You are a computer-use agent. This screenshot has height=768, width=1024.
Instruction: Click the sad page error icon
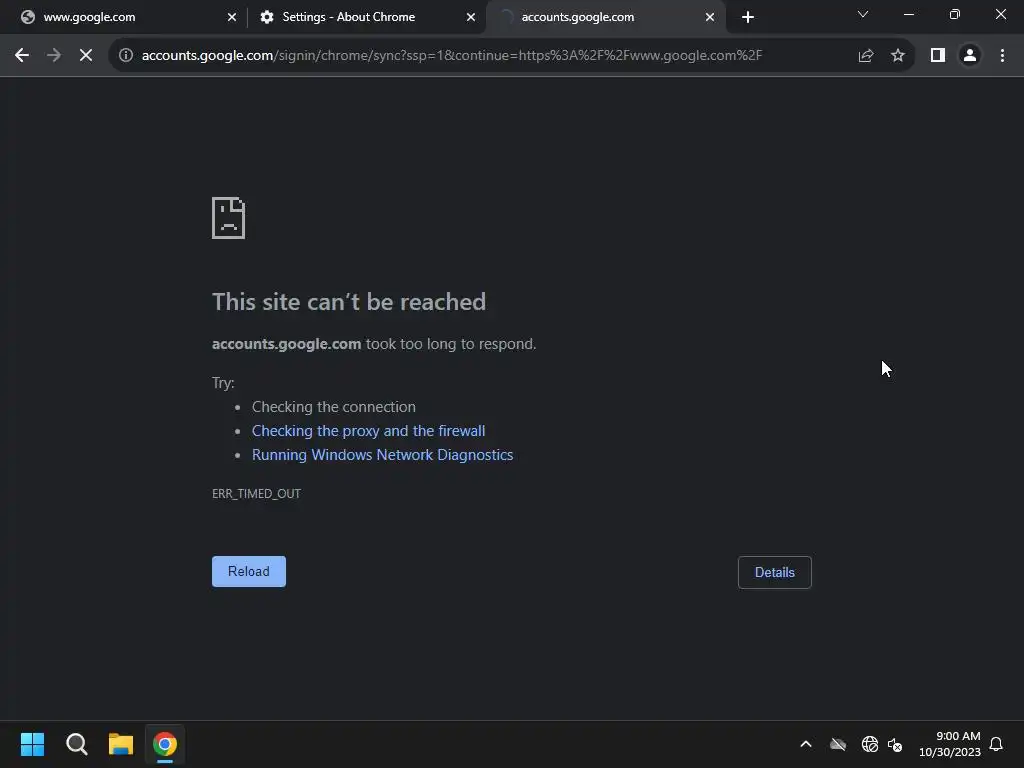click(229, 218)
